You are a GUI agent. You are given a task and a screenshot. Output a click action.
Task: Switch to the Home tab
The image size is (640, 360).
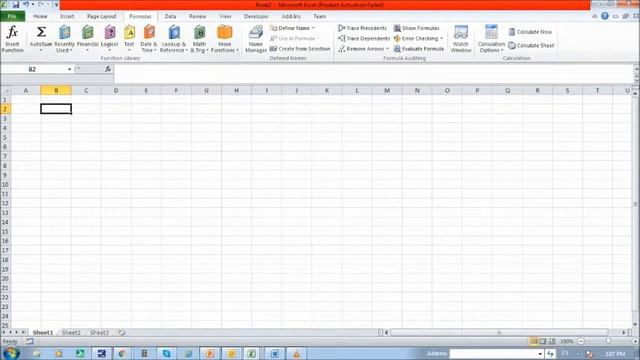[x=40, y=16]
